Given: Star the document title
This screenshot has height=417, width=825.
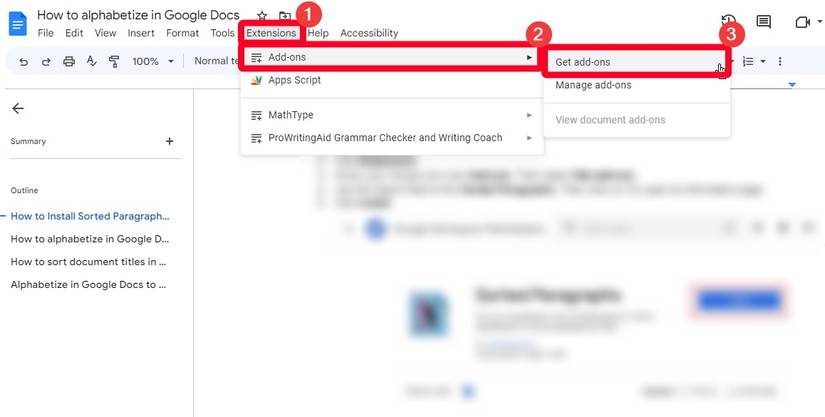Looking at the screenshot, I should pyautogui.click(x=262, y=16).
